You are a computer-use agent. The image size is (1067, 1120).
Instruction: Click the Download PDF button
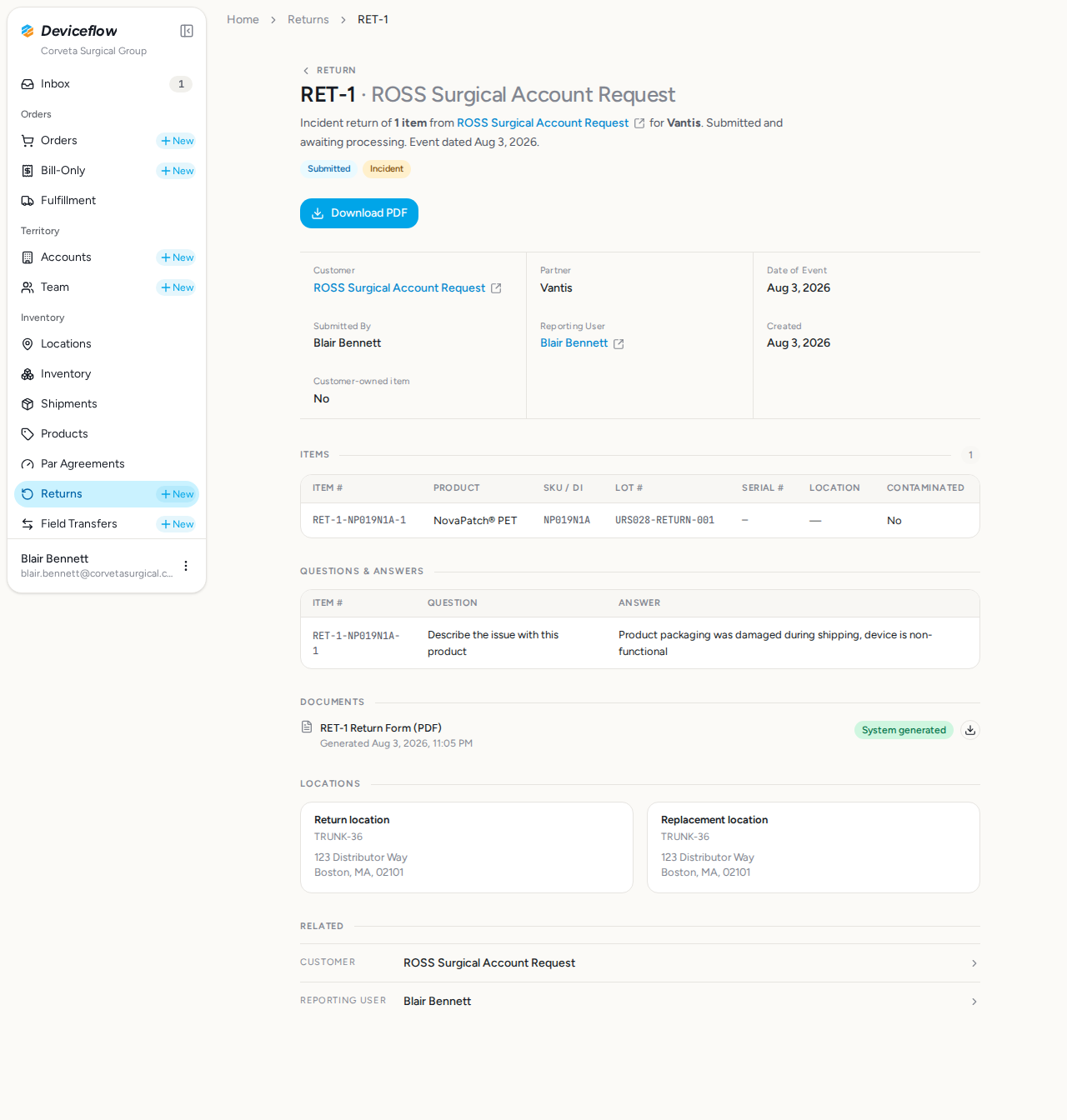359,213
